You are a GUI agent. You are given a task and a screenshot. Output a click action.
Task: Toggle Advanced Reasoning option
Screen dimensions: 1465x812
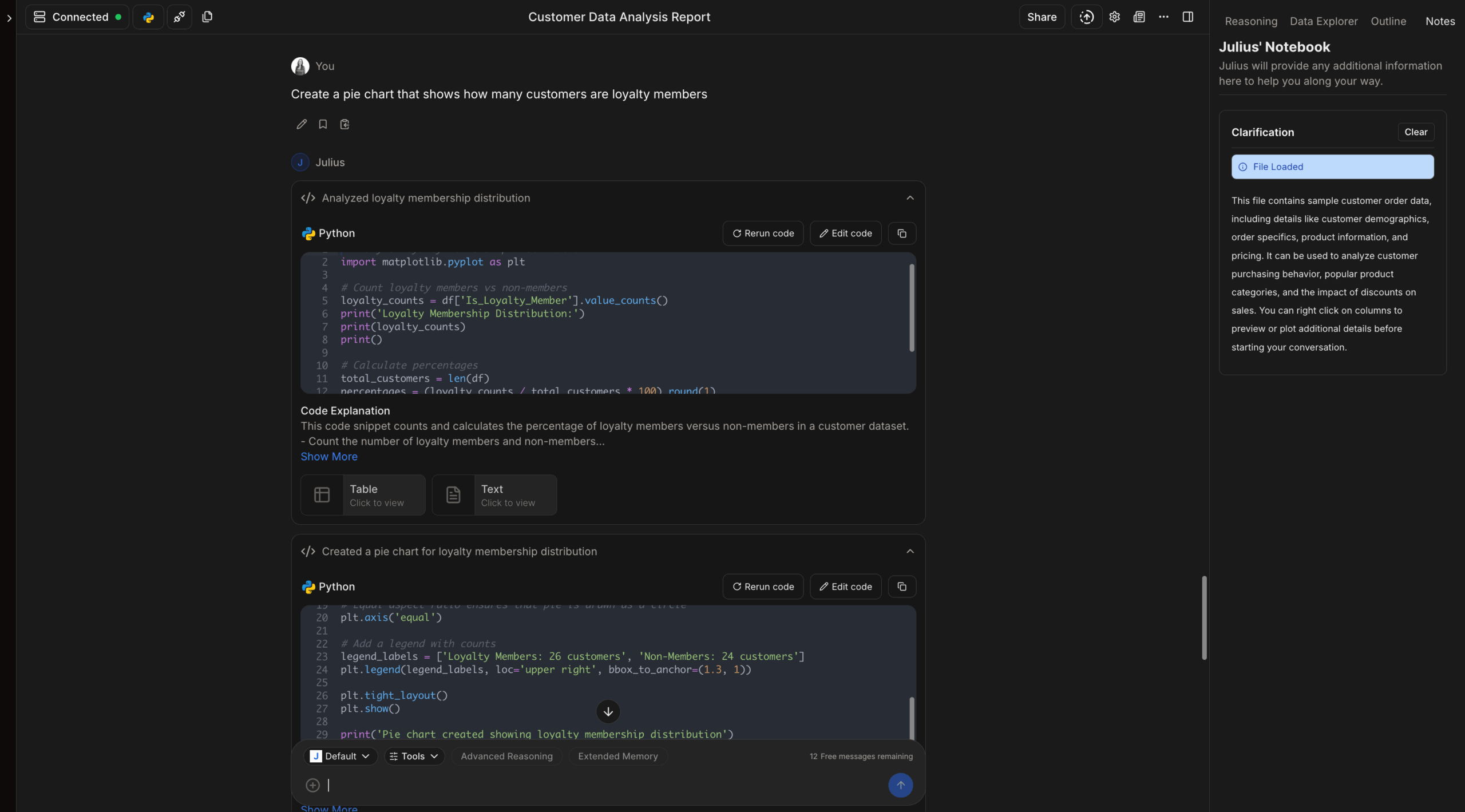pyautogui.click(x=506, y=756)
